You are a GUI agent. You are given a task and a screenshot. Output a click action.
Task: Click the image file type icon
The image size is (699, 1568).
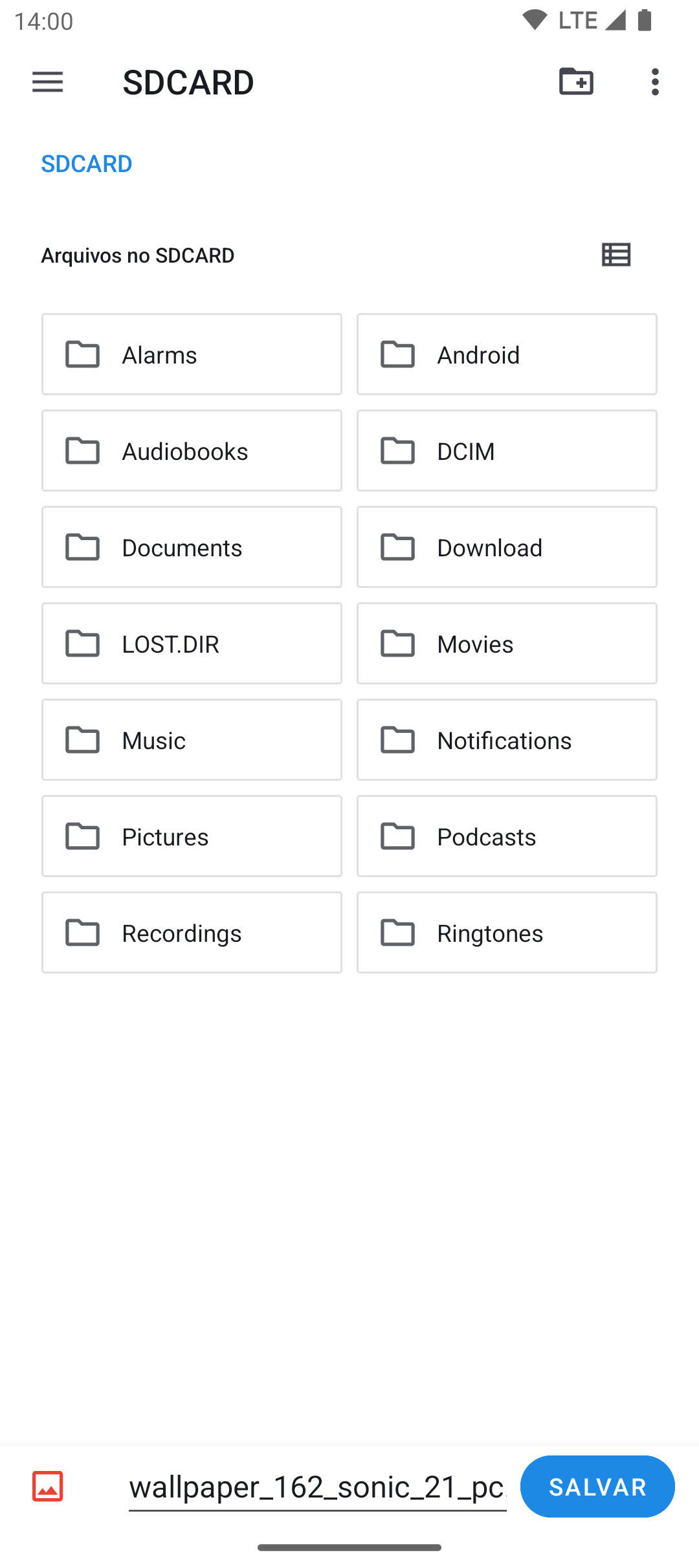tap(48, 1486)
